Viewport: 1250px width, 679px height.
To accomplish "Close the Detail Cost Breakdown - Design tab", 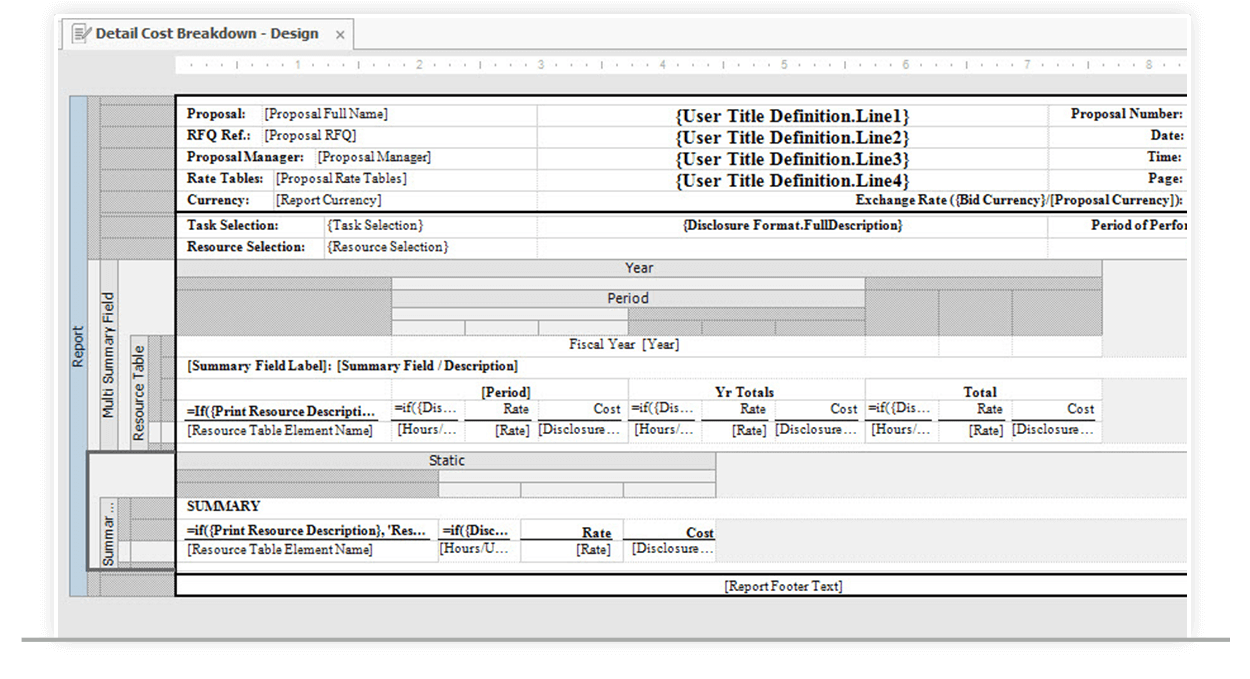I will (340, 32).
